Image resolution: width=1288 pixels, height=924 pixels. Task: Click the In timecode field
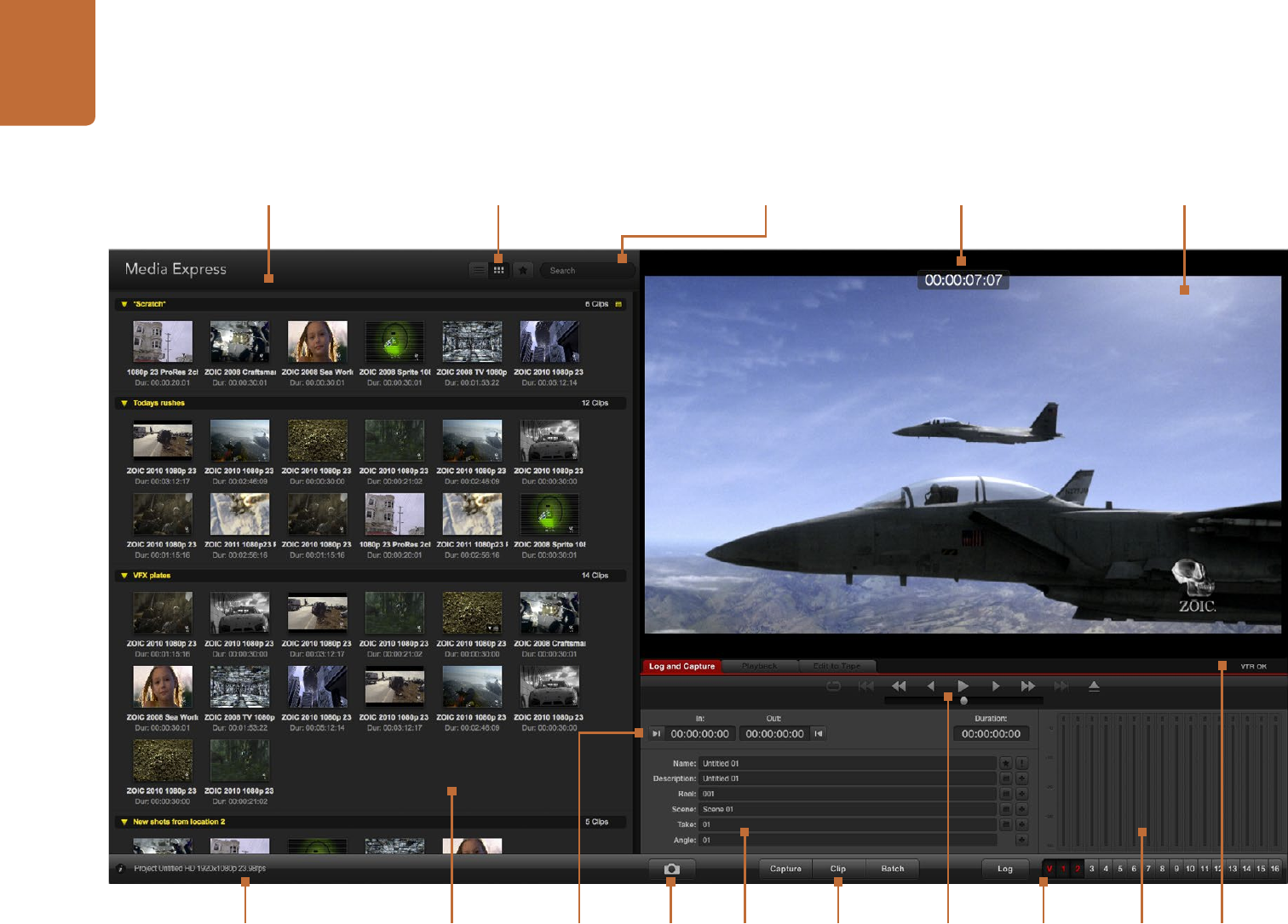click(x=700, y=734)
